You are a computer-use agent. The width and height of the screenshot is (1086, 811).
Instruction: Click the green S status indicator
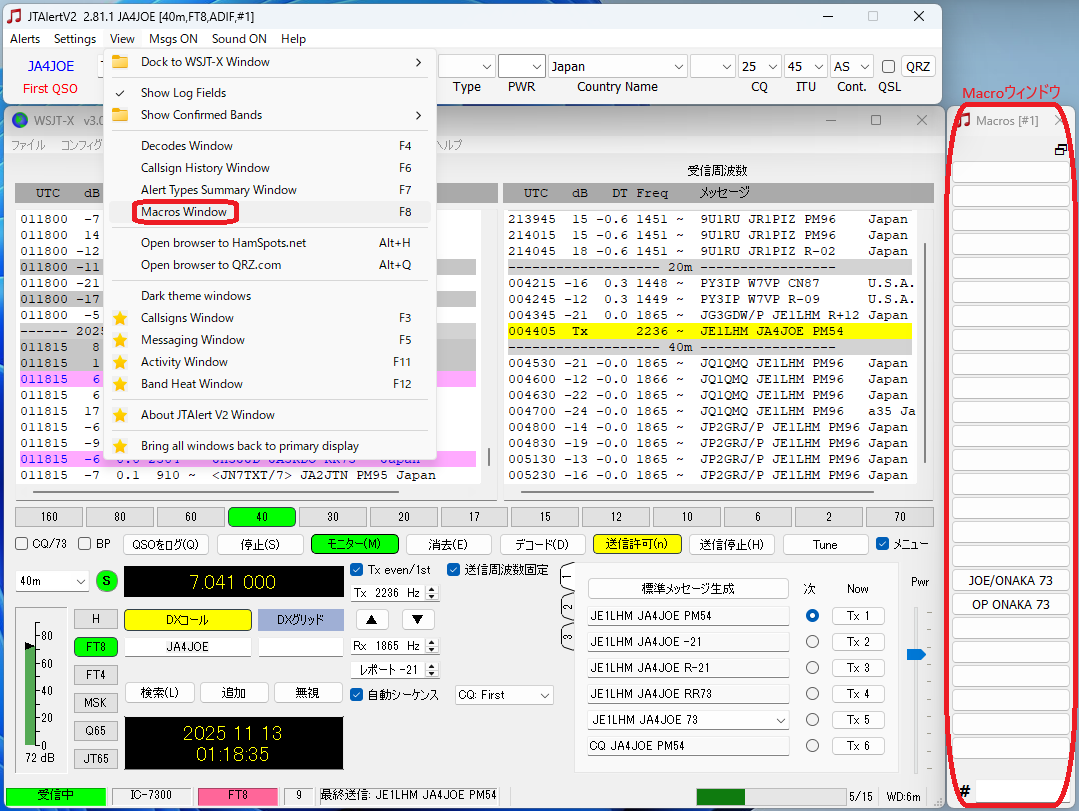click(106, 581)
